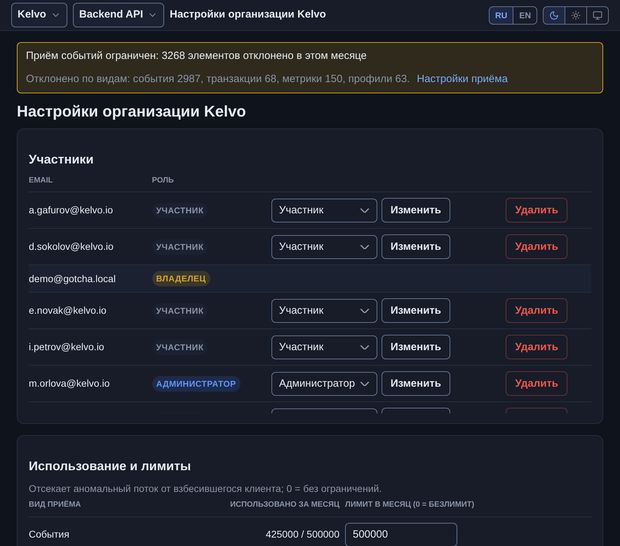The height and width of the screenshot is (546, 620).
Task: Click the EMAIL column header
Action: pos(40,180)
